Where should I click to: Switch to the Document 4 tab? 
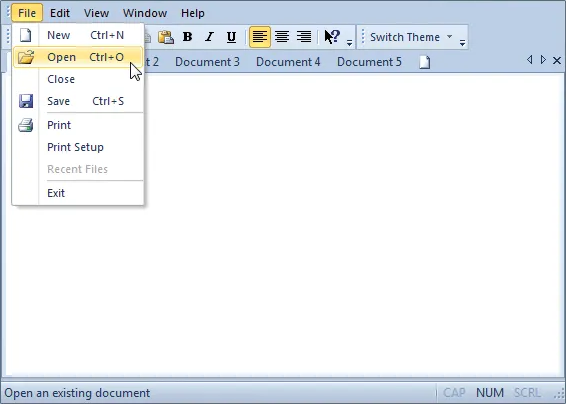point(288,62)
